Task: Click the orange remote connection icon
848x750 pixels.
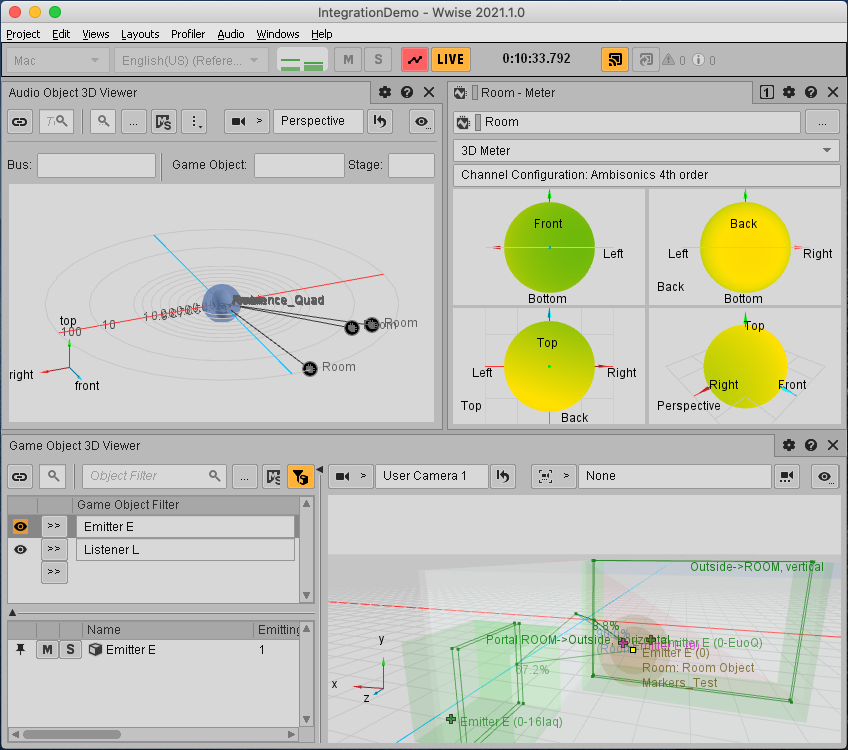Action: [615, 59]
